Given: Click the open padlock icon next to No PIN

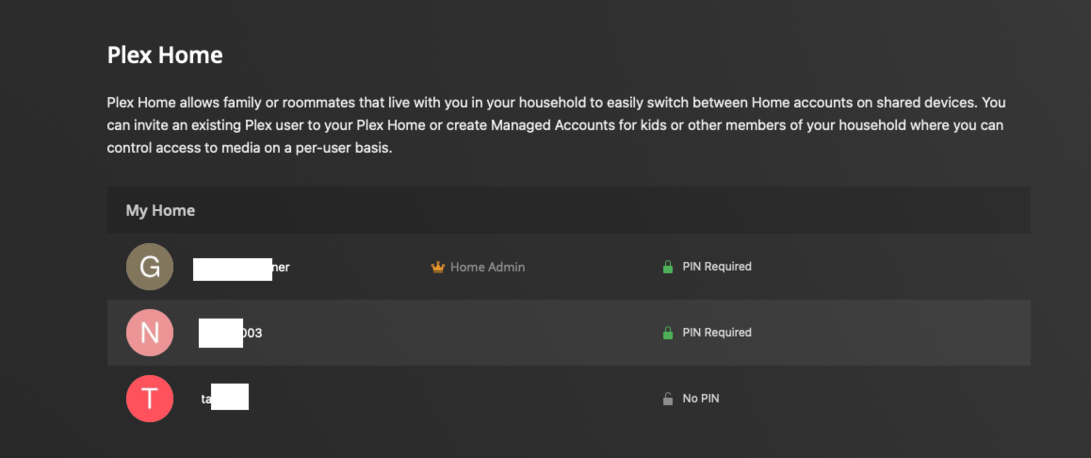Looking at the screenshot, I should pos(667,399).
